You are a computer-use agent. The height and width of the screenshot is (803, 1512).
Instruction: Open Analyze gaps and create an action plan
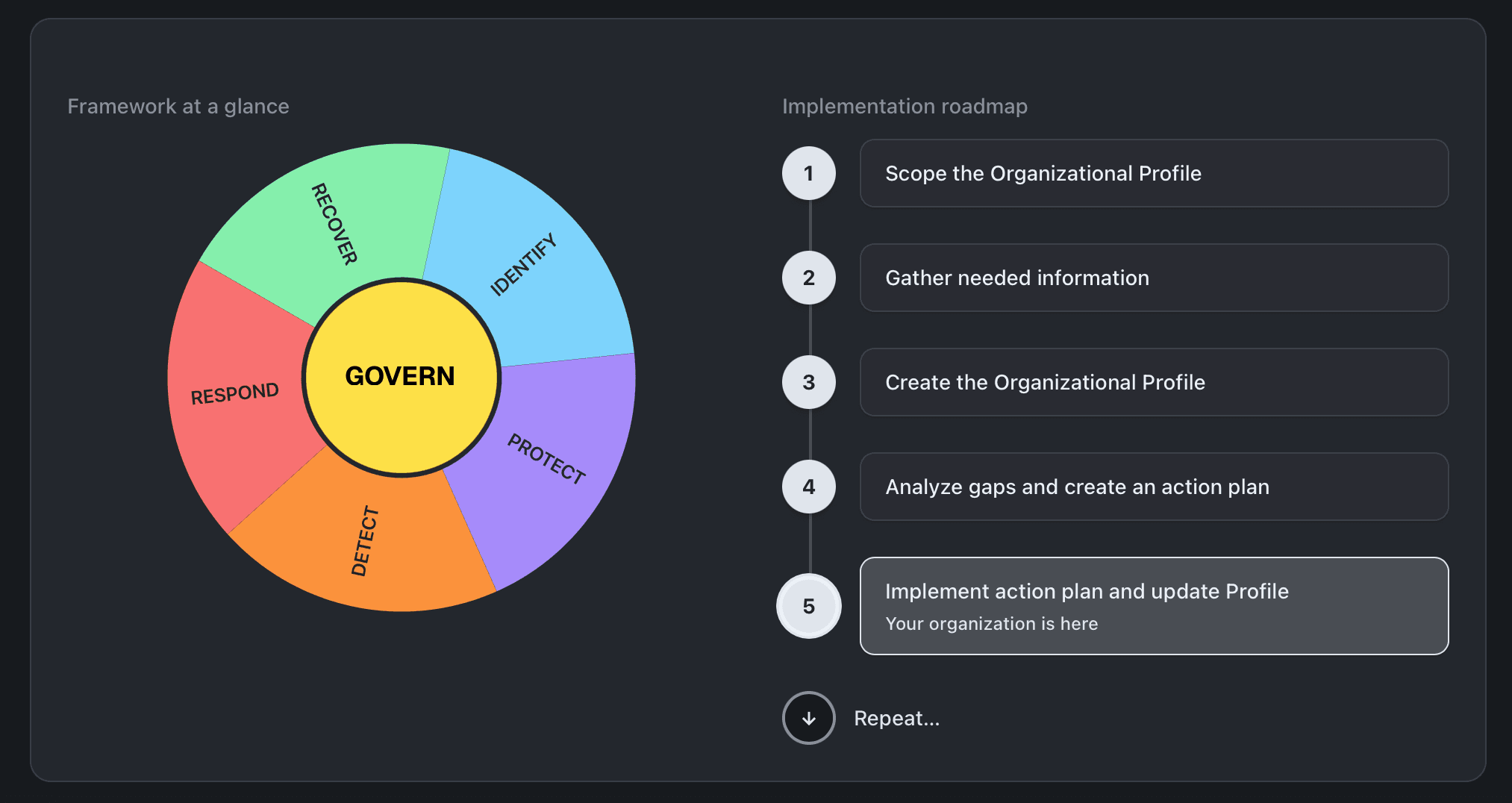click(x=1153, y=487)
